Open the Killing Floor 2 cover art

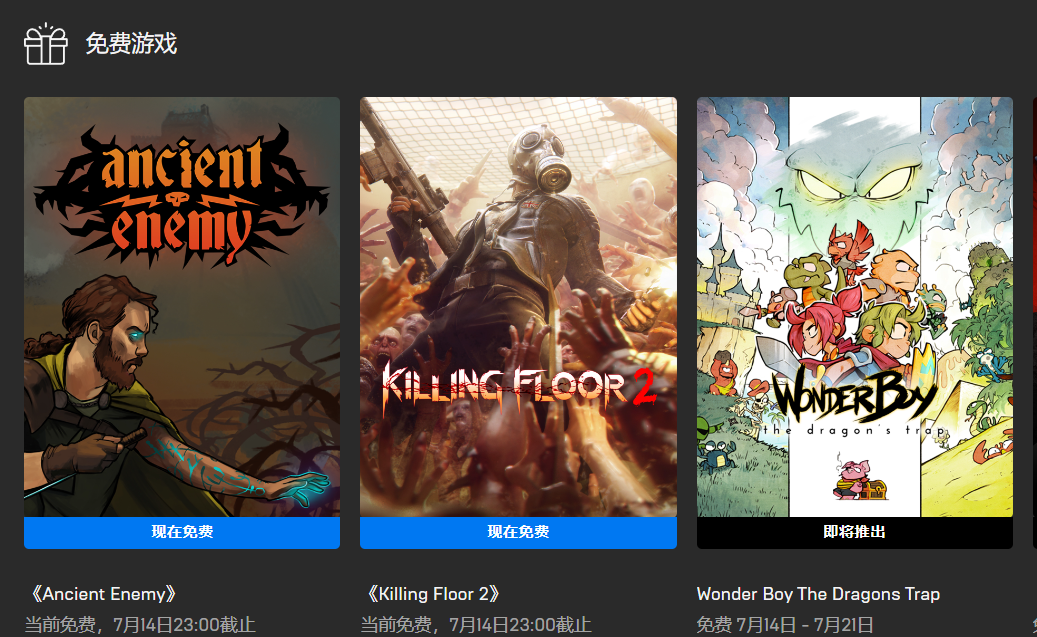point(518,307)
